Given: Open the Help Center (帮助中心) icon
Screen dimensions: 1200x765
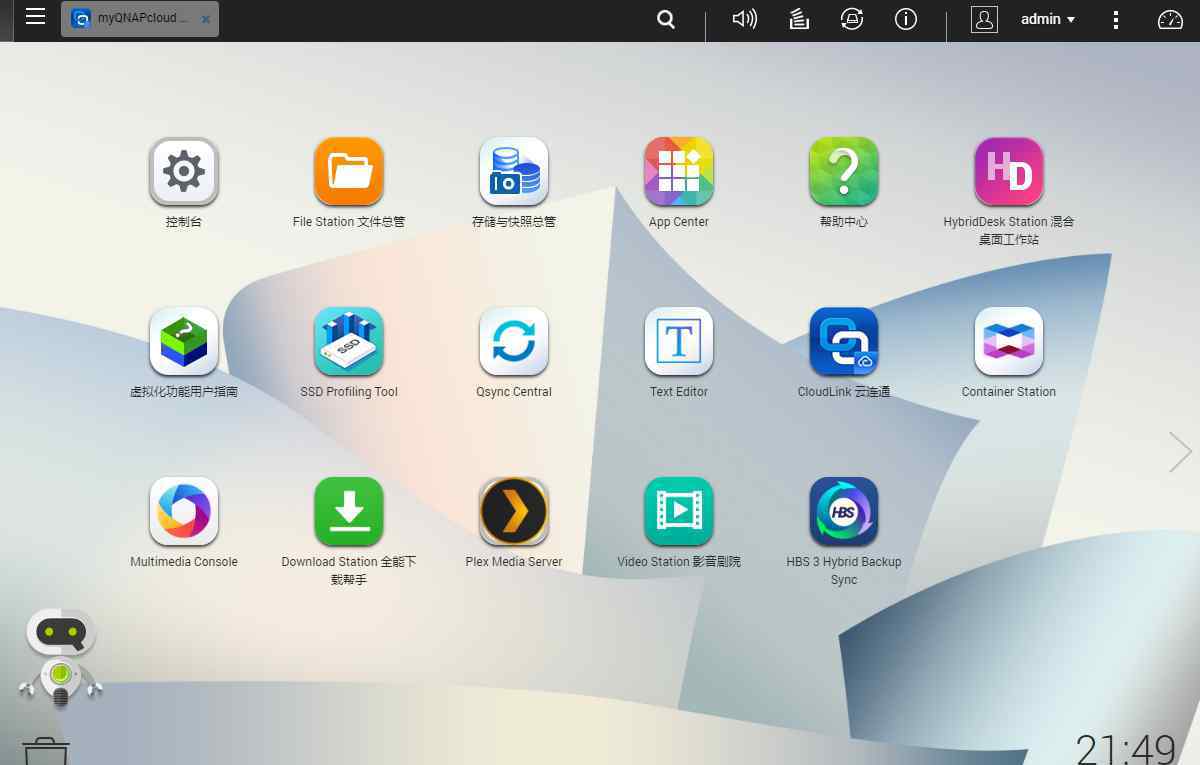Looking at the screenshot, I should click(844, 171).
